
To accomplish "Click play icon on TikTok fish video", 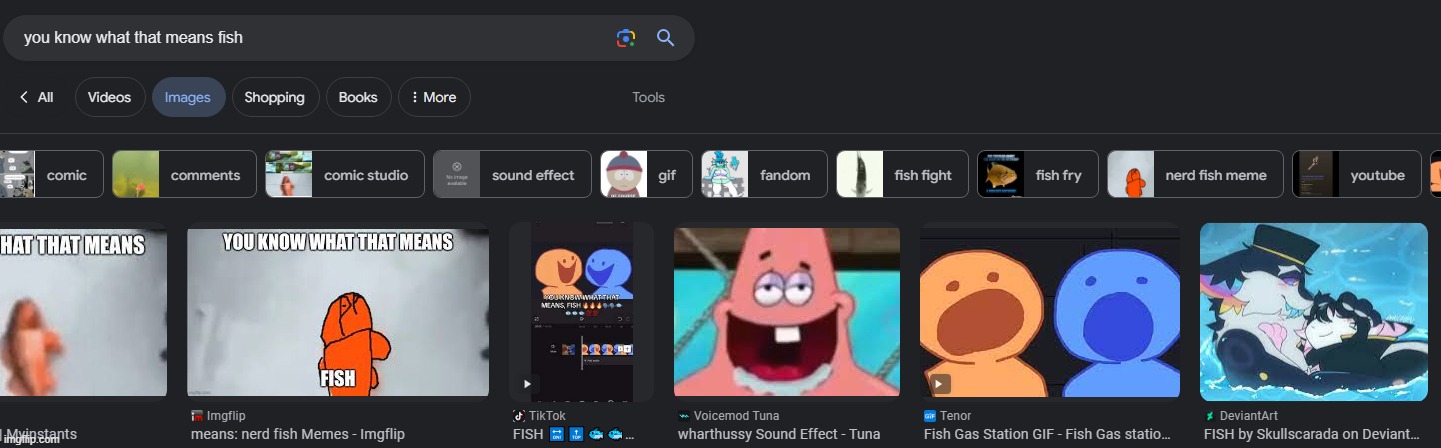I will [x=527, y=384].
